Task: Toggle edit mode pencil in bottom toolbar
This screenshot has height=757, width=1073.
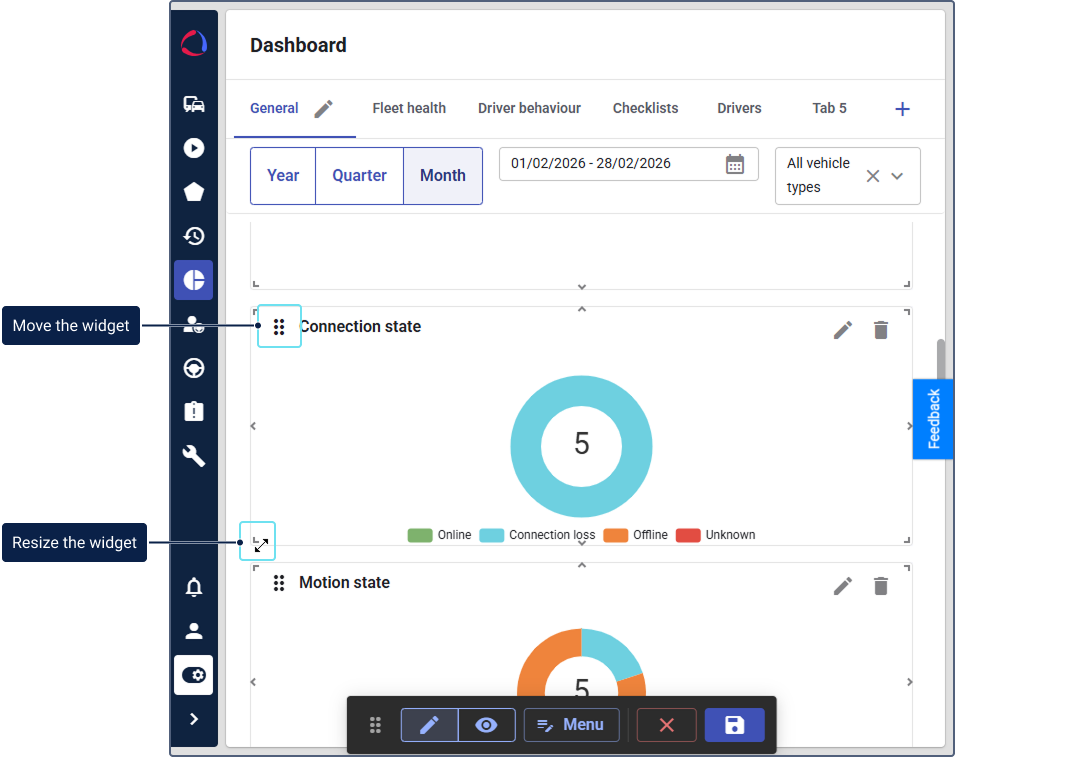Action: point(429,725)
